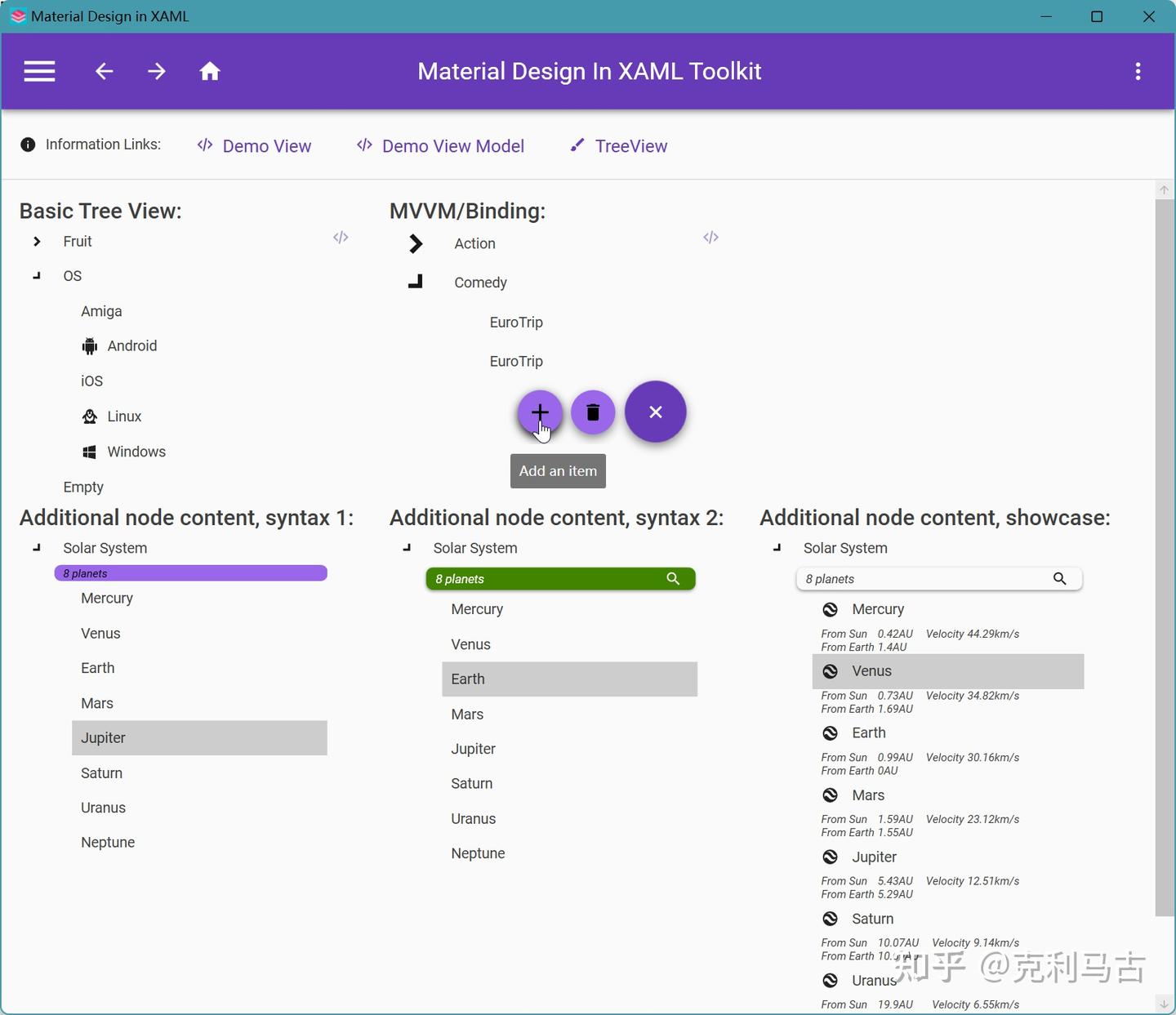Click the home icon in the toolbar

tap(210, 71)
